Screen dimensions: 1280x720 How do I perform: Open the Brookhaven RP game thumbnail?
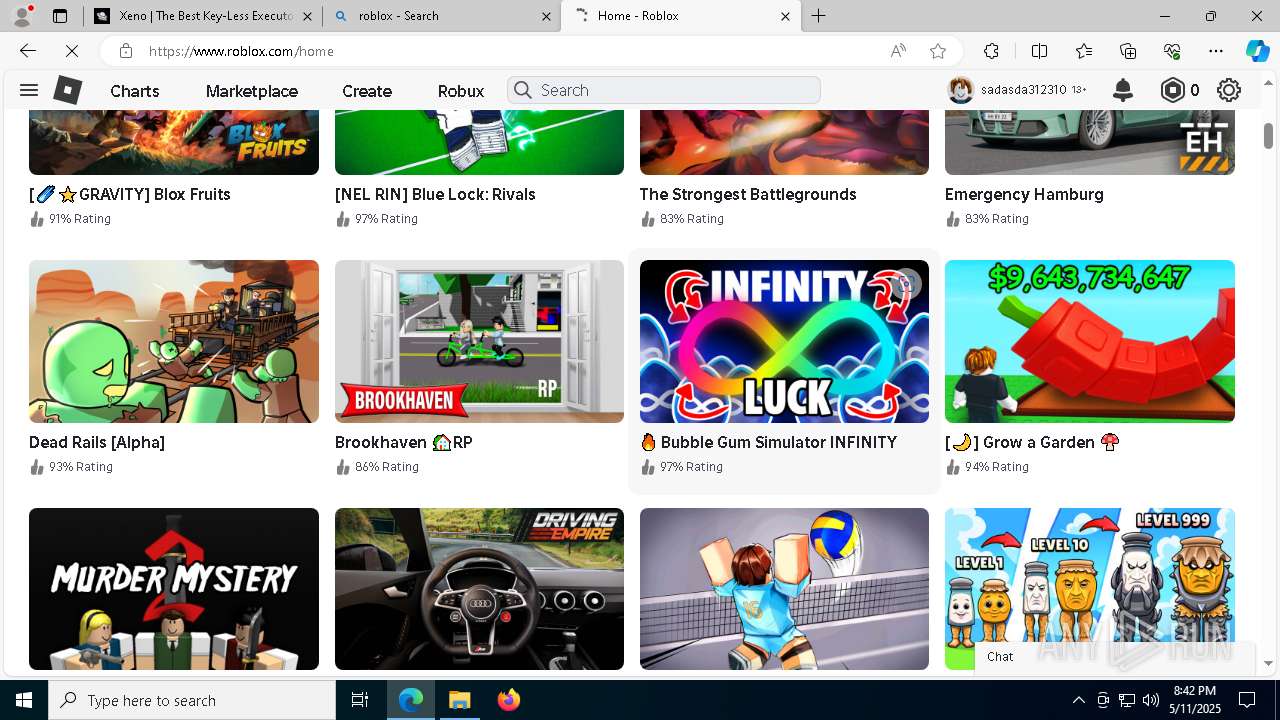pos(479,341)
